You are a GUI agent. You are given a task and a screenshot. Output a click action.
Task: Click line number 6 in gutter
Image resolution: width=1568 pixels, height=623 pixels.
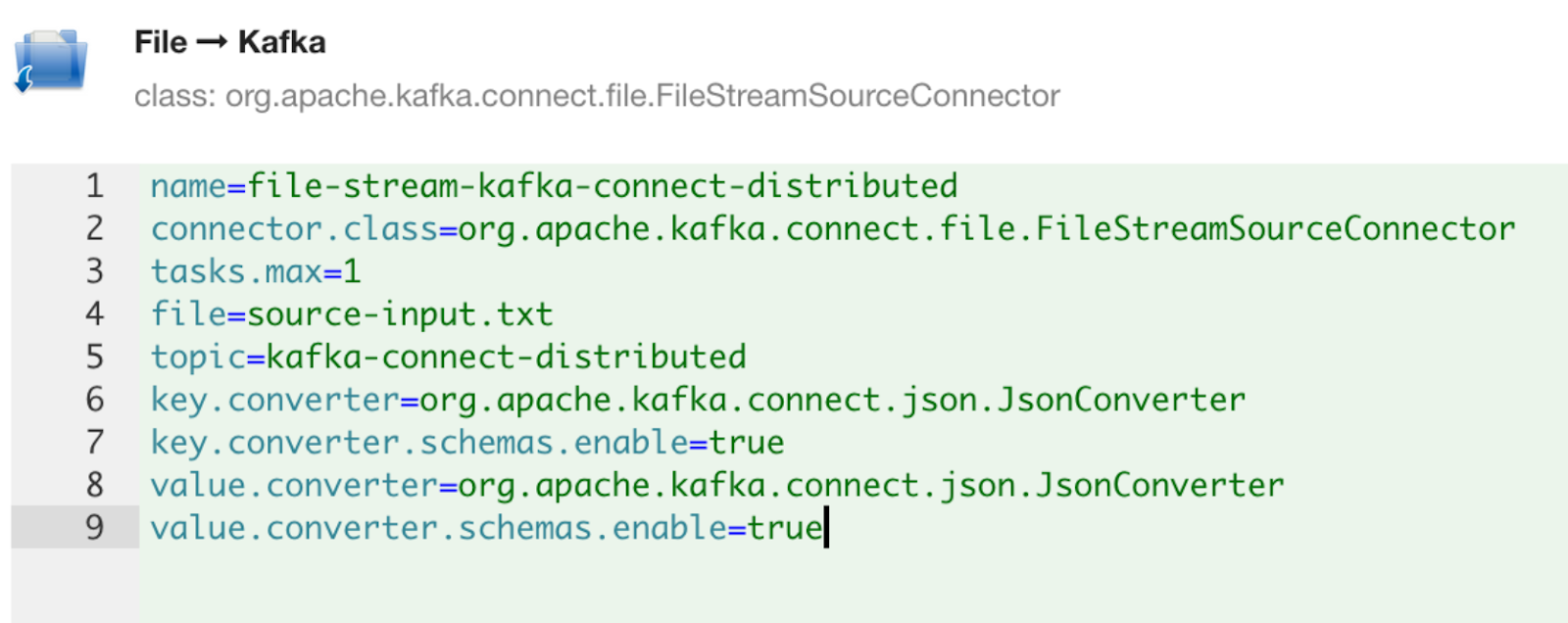click(x=94, y=400)
